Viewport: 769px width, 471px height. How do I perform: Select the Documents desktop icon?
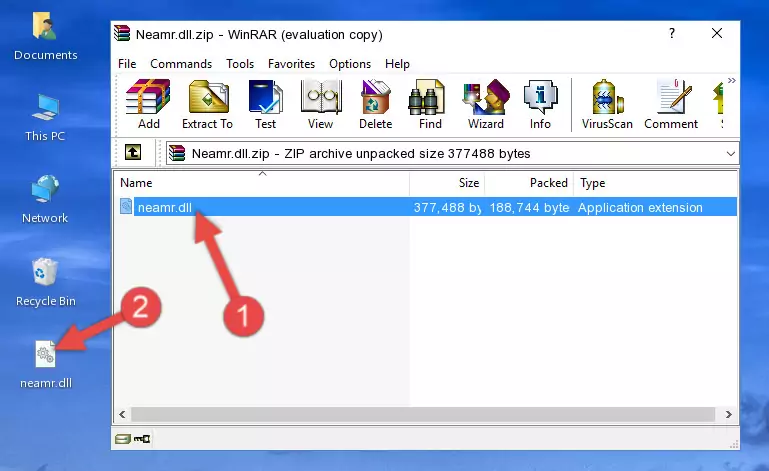click(x=46, y=37)
